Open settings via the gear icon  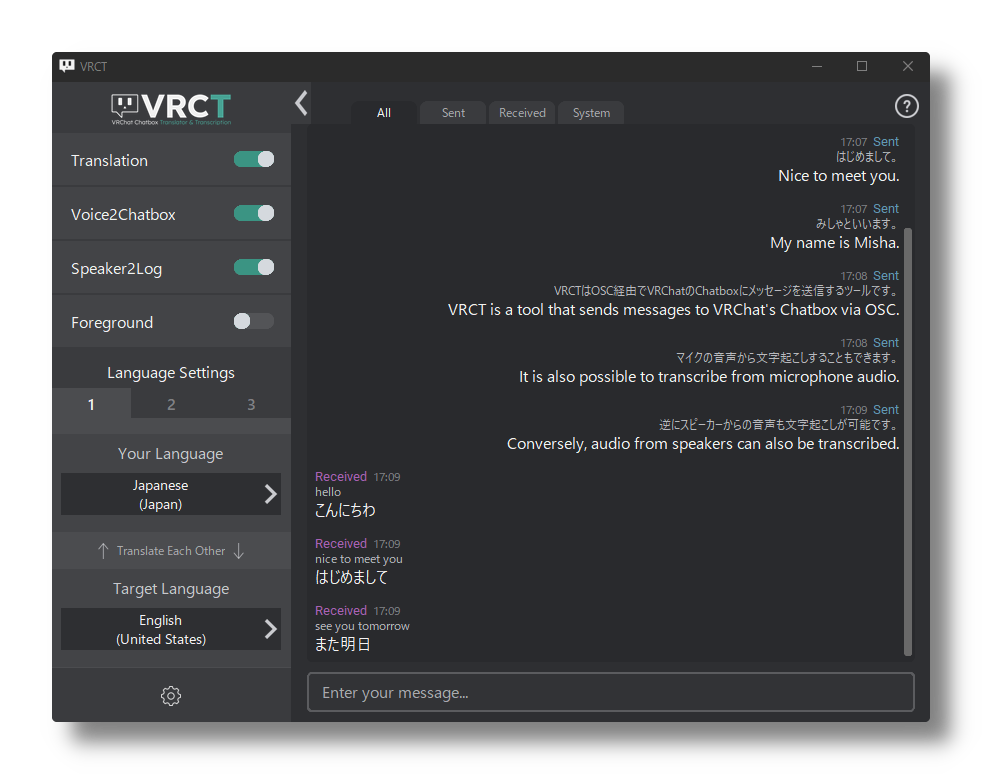click(x=170, y=696)
